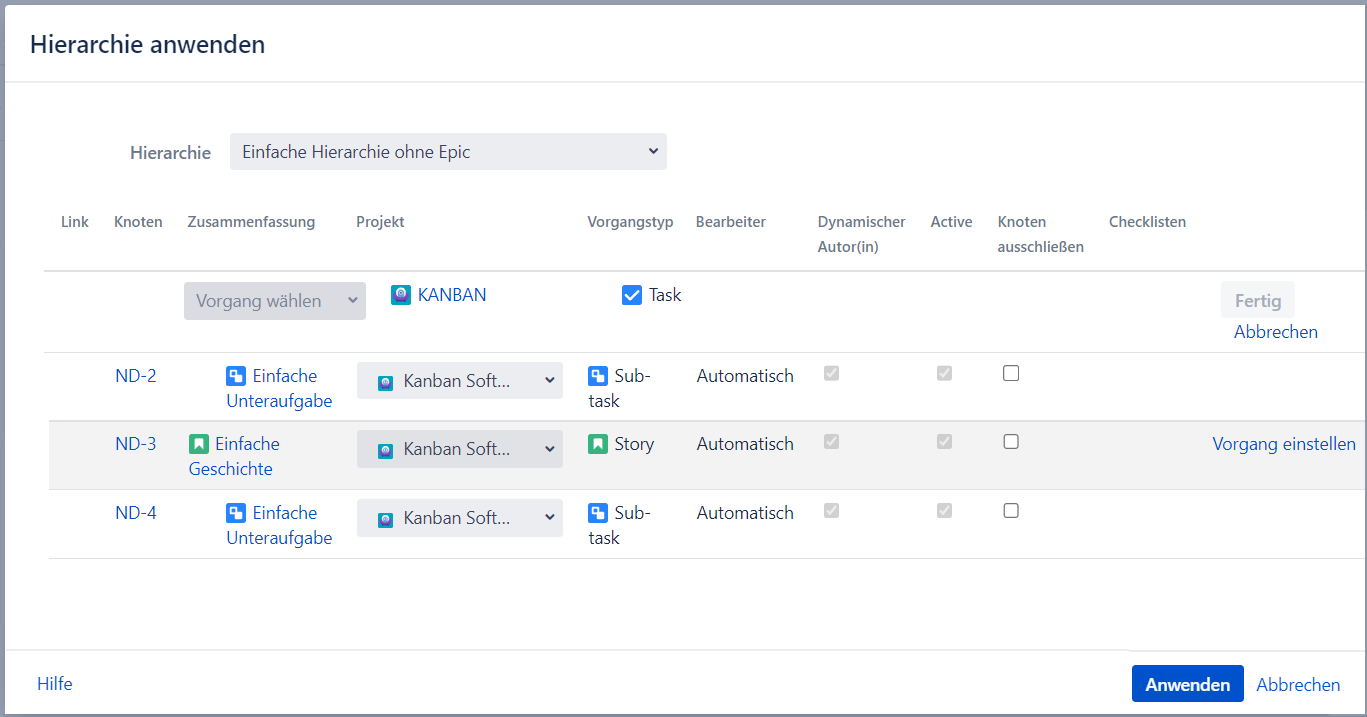This screenshot has width=1367, height=717.
Task: Expand the Vorgang wählen dropdown
Action: 275,301
